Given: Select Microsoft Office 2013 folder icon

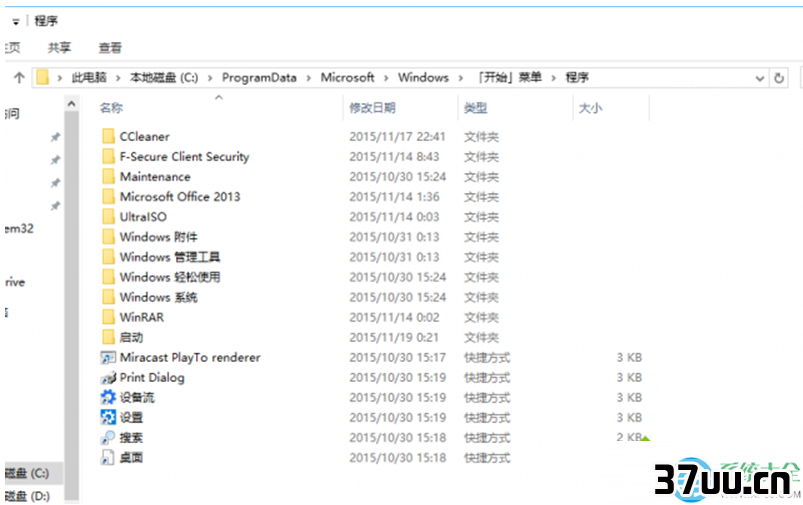Looking at the screenshot, I should click(108, 197).
